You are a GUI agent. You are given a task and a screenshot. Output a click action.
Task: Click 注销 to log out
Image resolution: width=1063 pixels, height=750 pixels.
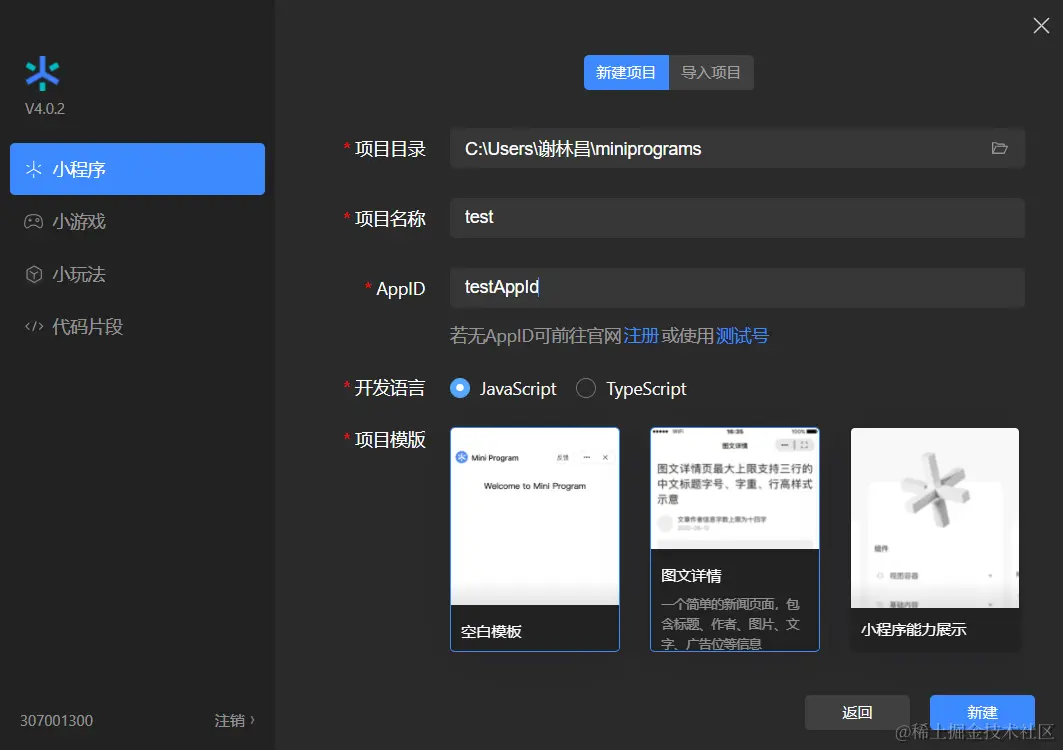click(x=235, y=720)
